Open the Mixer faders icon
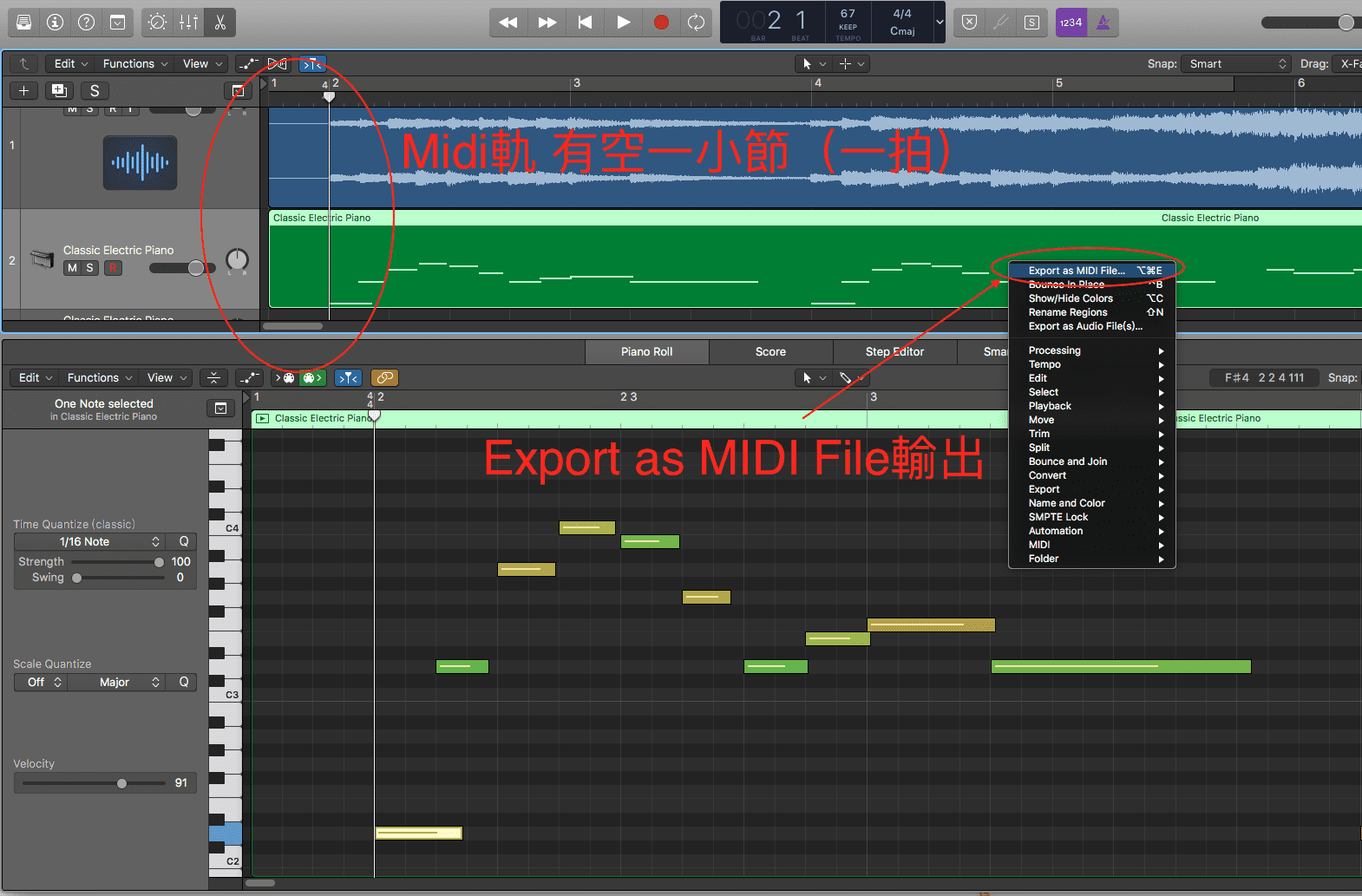 pos(189,23)
